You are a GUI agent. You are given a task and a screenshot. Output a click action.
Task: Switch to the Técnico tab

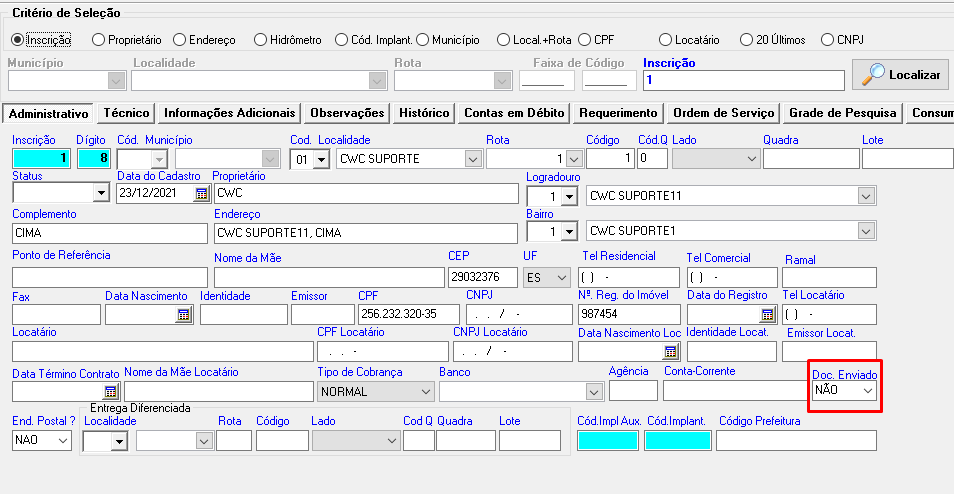pyautogui.click(x=126, y=114)
